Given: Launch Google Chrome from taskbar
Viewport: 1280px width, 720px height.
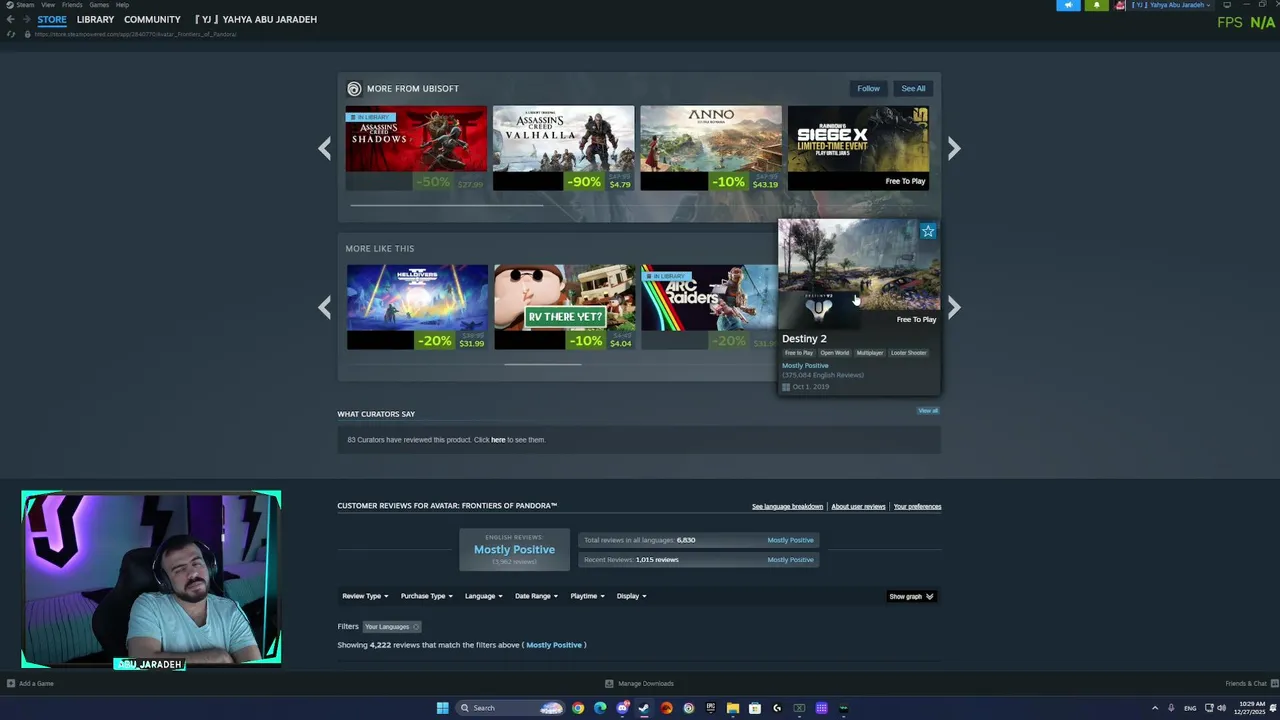Looking at the screenshot, I should [578, 708].
